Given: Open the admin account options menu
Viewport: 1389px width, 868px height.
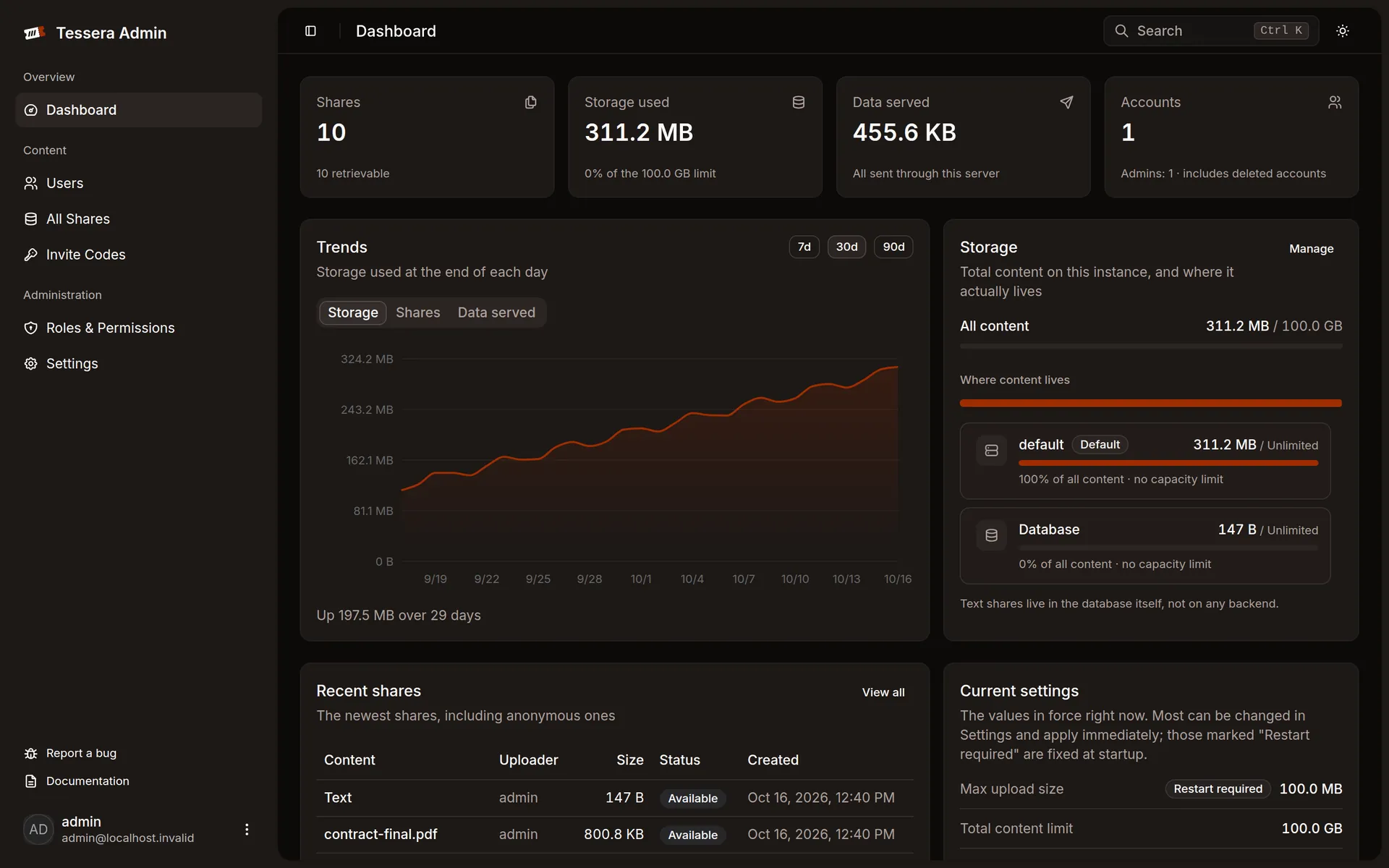Looking at the screenshot, I should 247,830.
